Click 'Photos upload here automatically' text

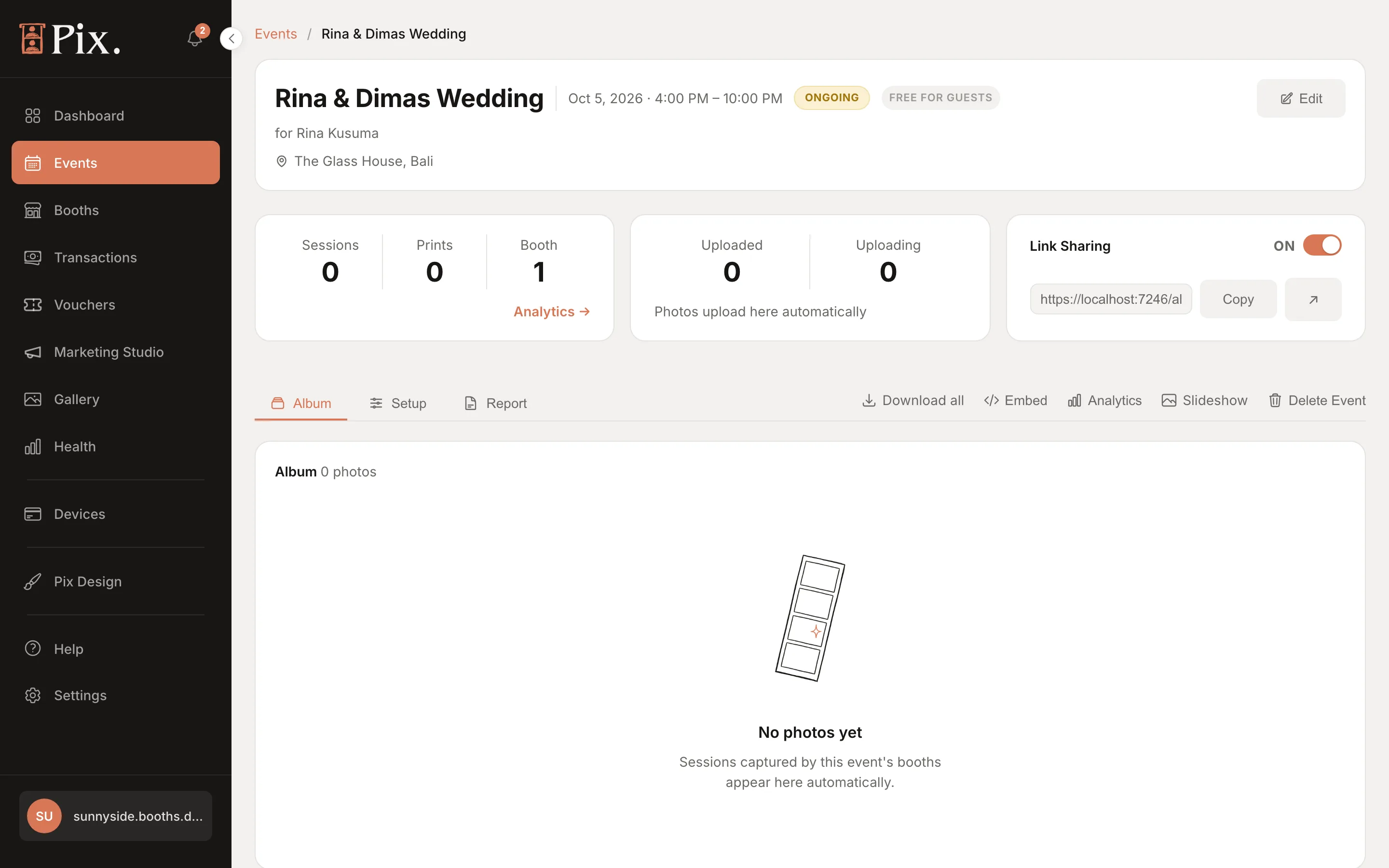760,312
